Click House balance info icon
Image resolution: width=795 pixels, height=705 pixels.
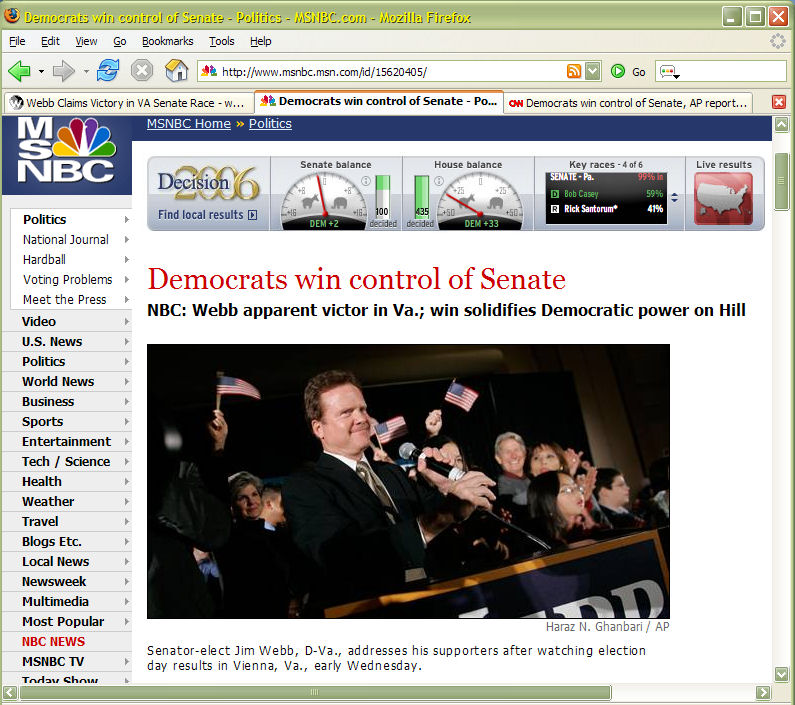pyautogui.click(x=439, y=181)
